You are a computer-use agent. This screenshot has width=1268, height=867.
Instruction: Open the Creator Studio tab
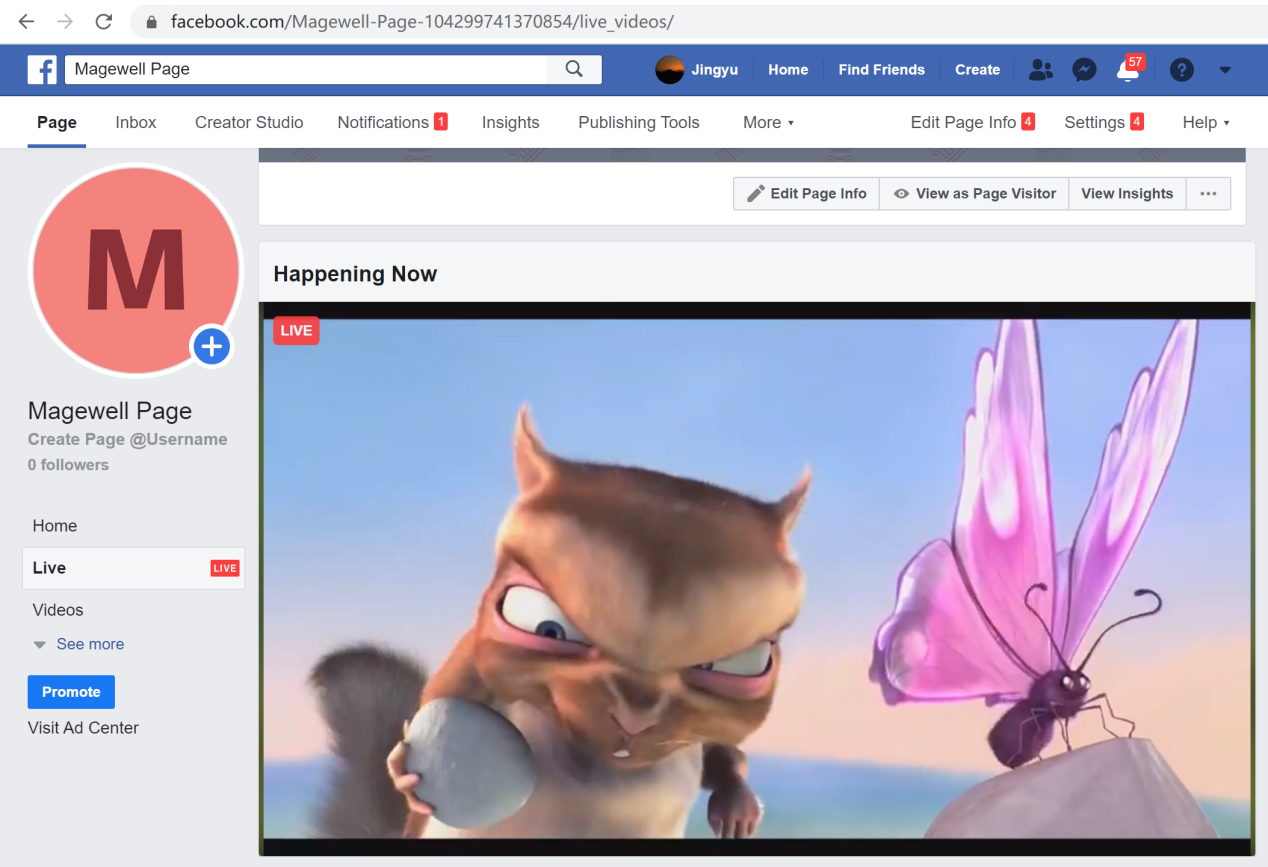click(249, 122)
